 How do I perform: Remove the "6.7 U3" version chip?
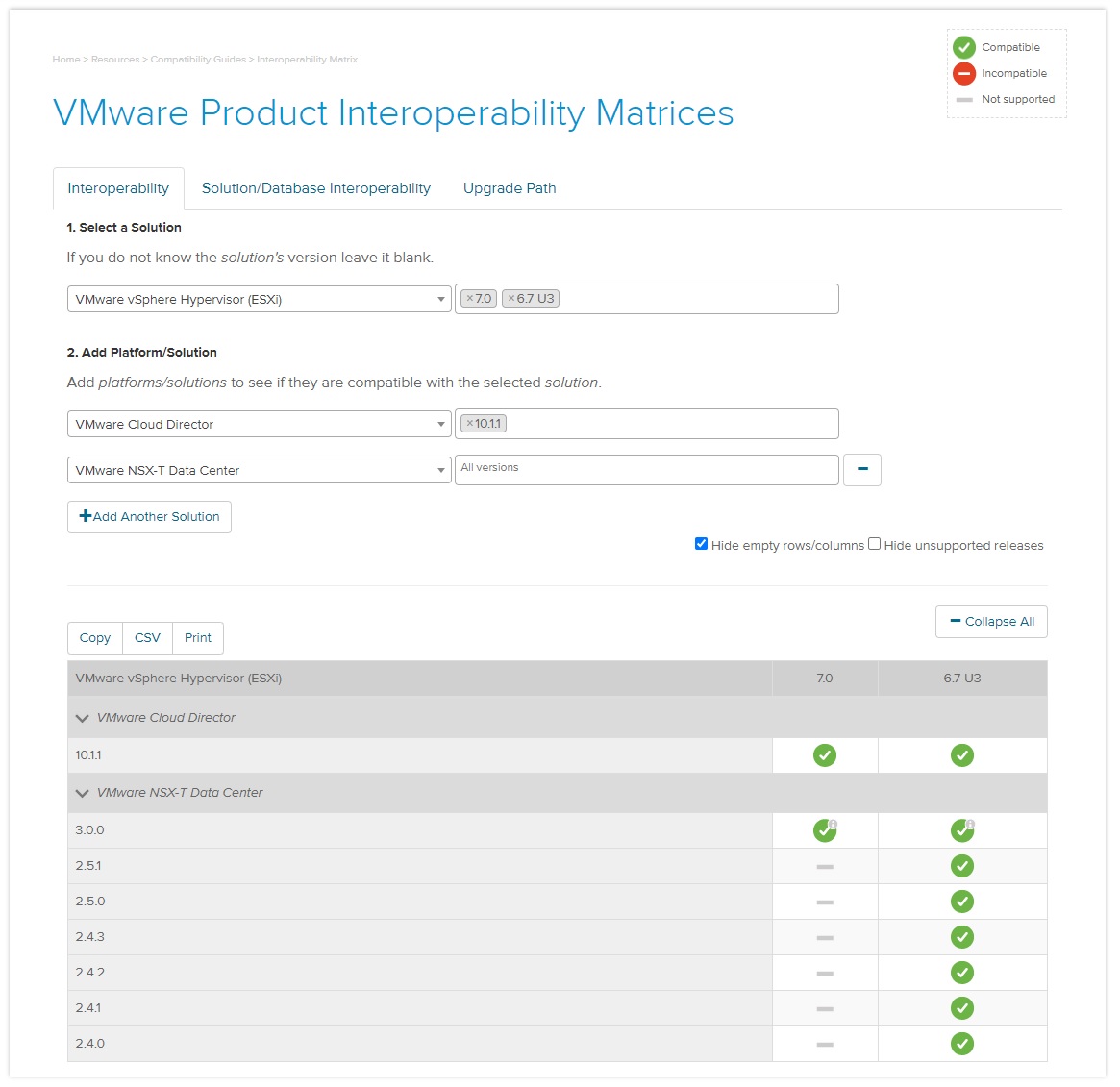[x=512, y=298]
